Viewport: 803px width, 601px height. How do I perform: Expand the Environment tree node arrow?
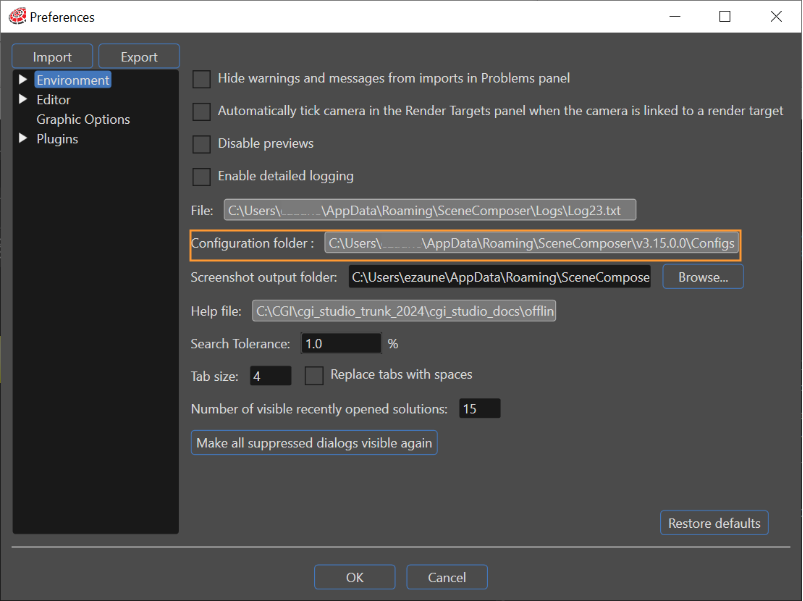[23, 79]
